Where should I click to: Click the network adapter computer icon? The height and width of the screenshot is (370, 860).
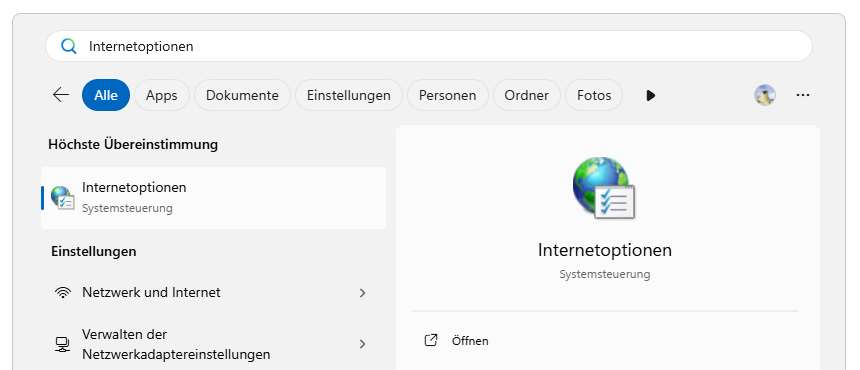click(x=63, y=344)
